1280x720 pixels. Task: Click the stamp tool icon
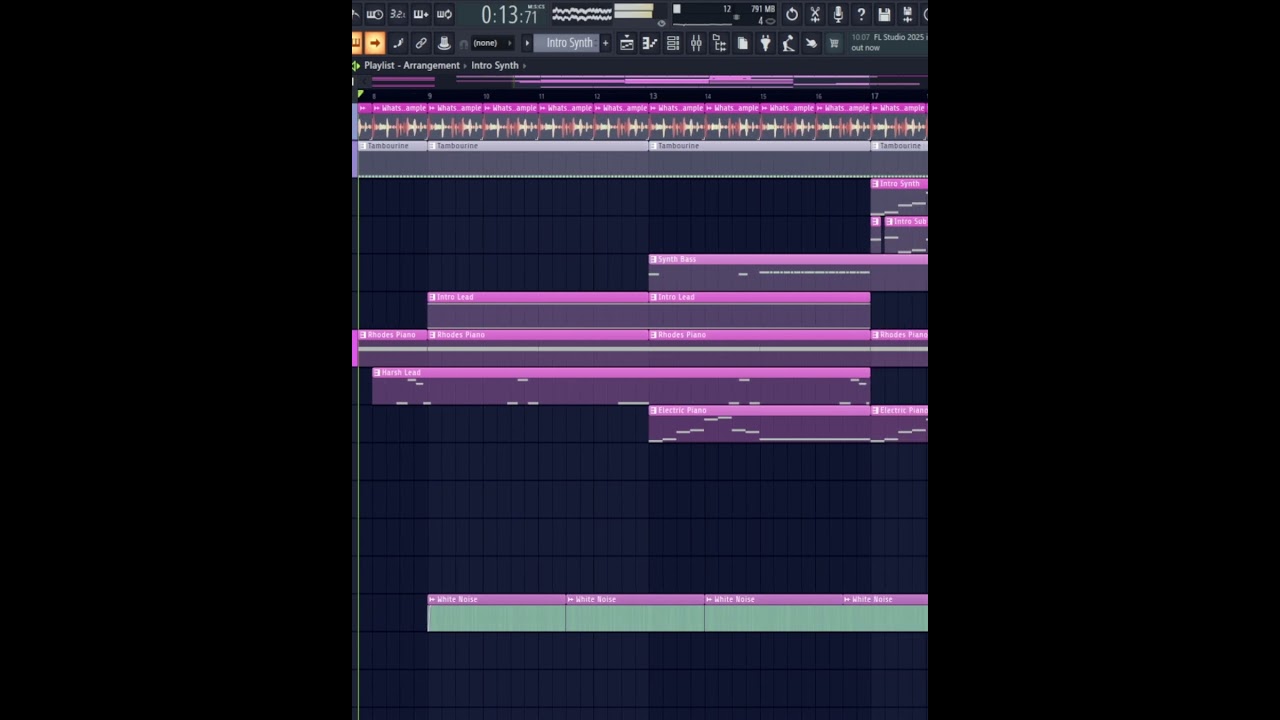pos(444,43)
